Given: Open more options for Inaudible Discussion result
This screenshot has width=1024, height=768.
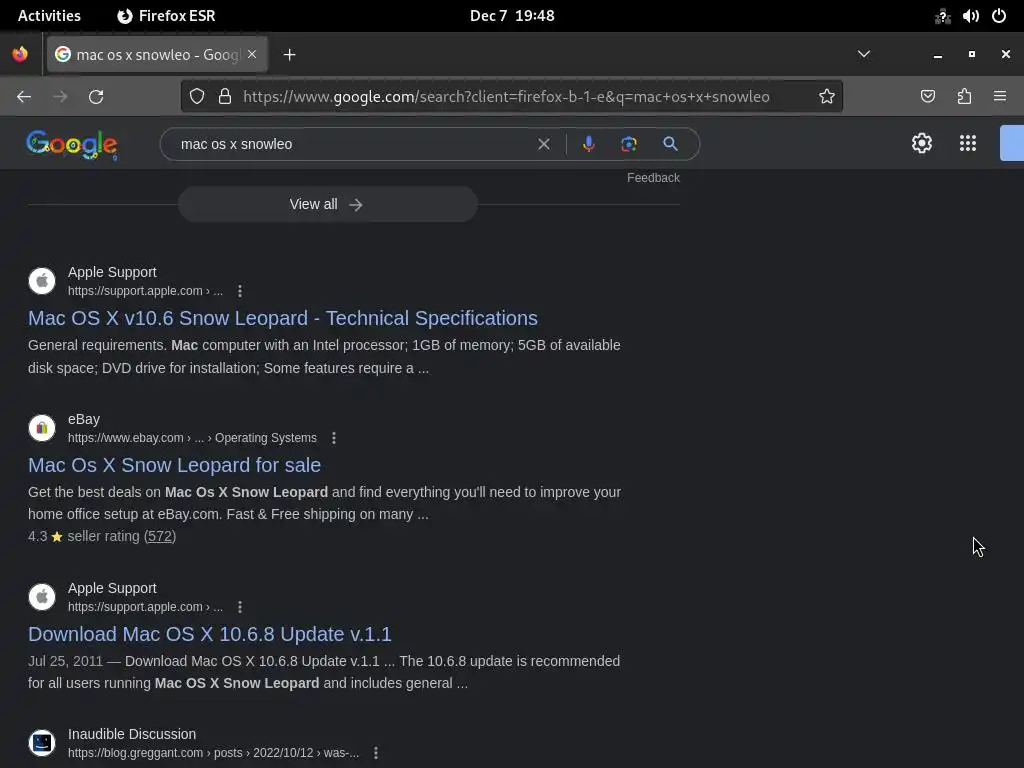Looking at the screenshot, I should pyautogui.click(x=376, y=752).
